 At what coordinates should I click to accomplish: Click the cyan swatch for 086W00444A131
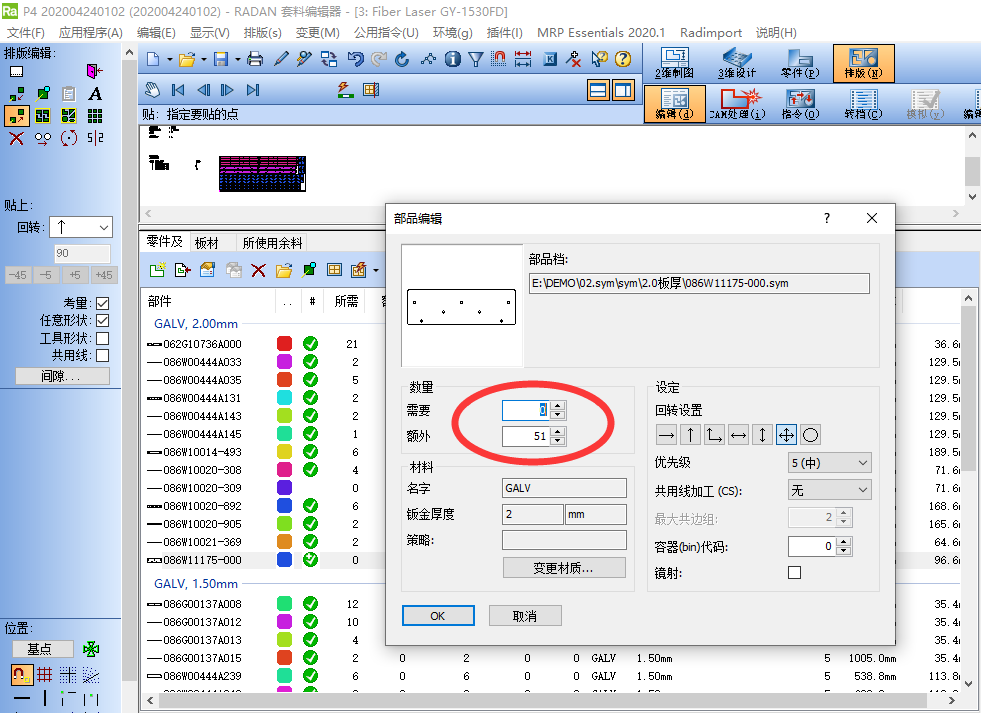click(285, 398)
